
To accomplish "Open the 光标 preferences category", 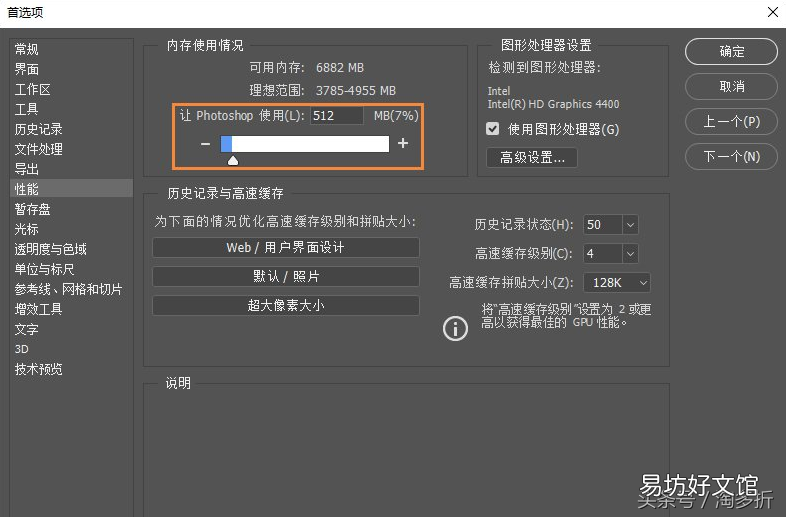I will point(27,229).
